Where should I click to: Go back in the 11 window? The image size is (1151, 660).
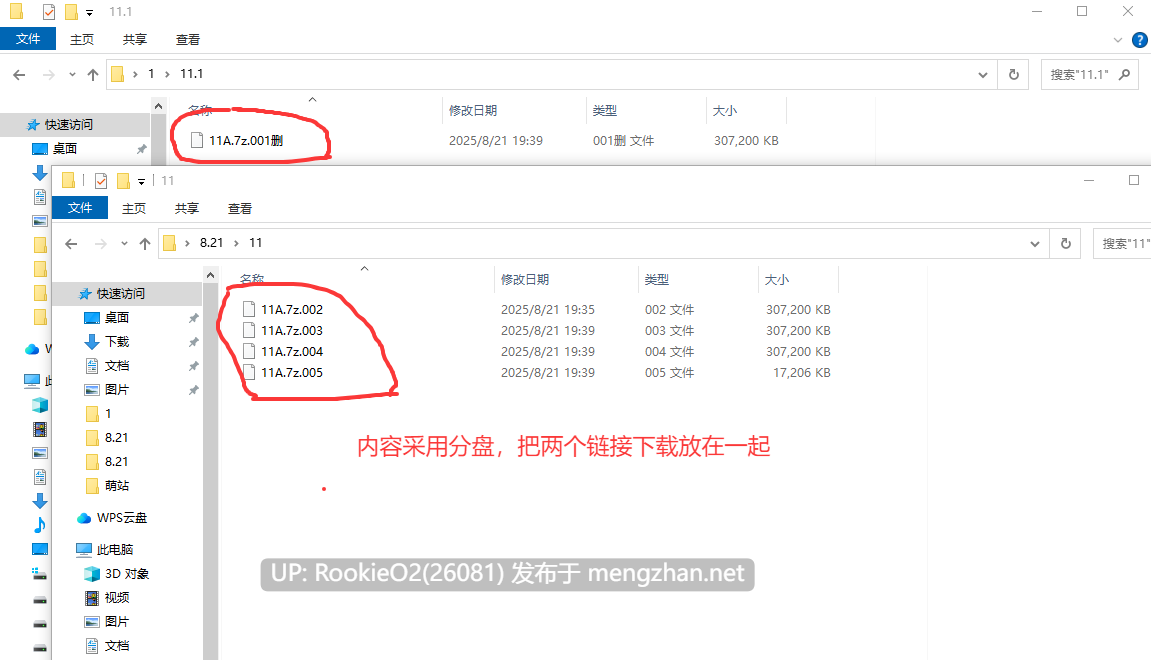click(x=71, y=244)
